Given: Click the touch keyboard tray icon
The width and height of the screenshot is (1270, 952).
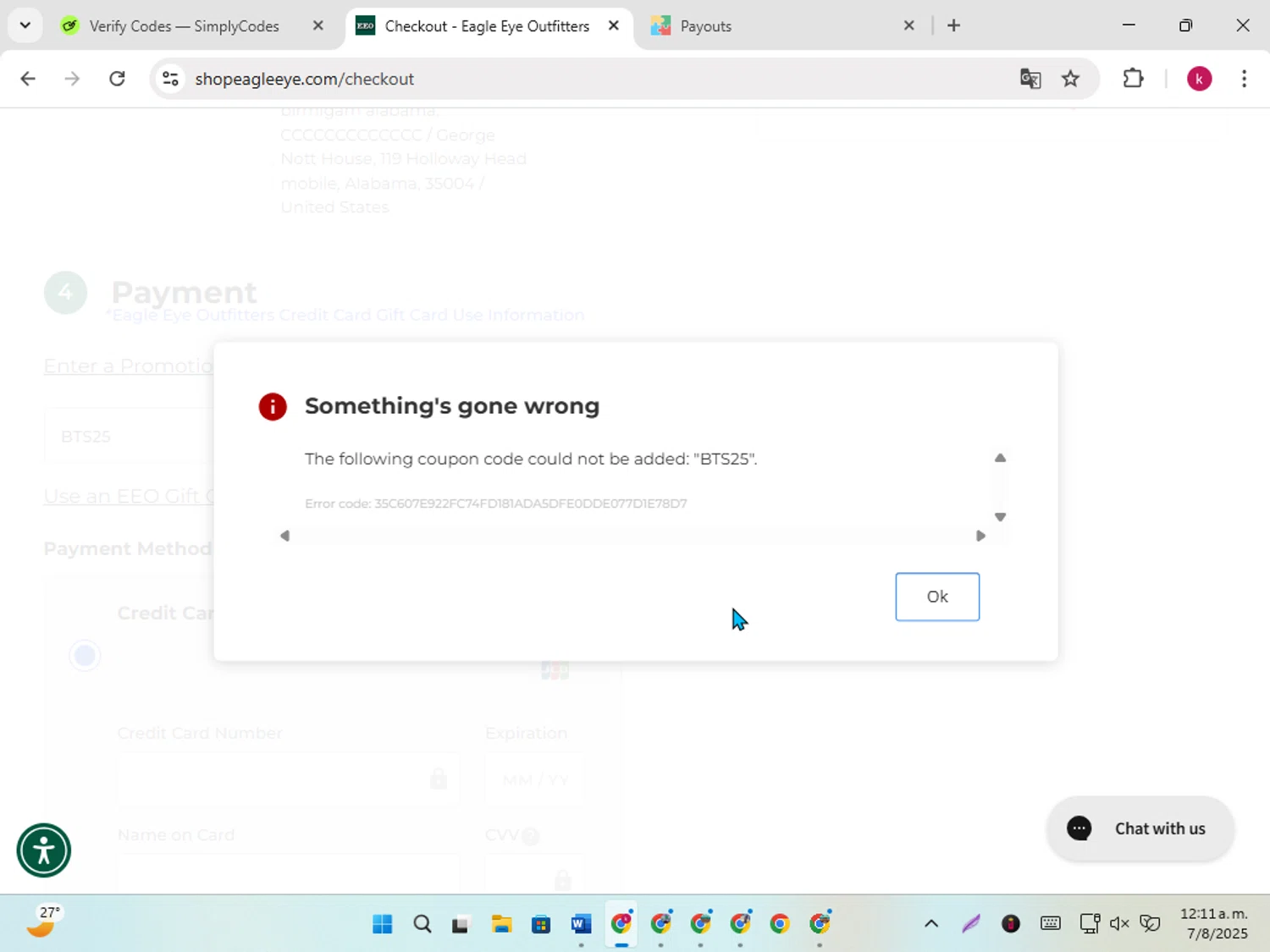Looking at the screenshot, I should point(1051,924).
